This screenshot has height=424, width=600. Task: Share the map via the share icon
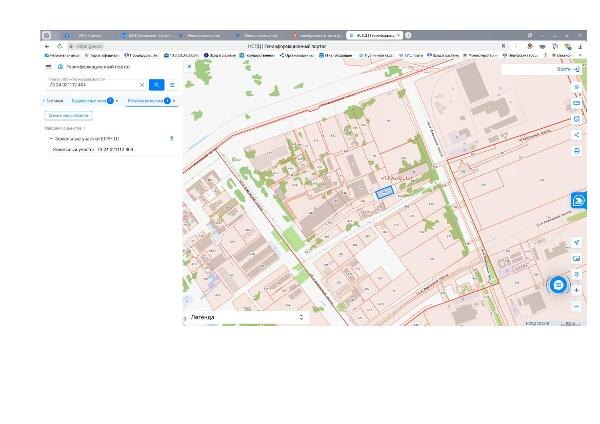tap(577, 135)
